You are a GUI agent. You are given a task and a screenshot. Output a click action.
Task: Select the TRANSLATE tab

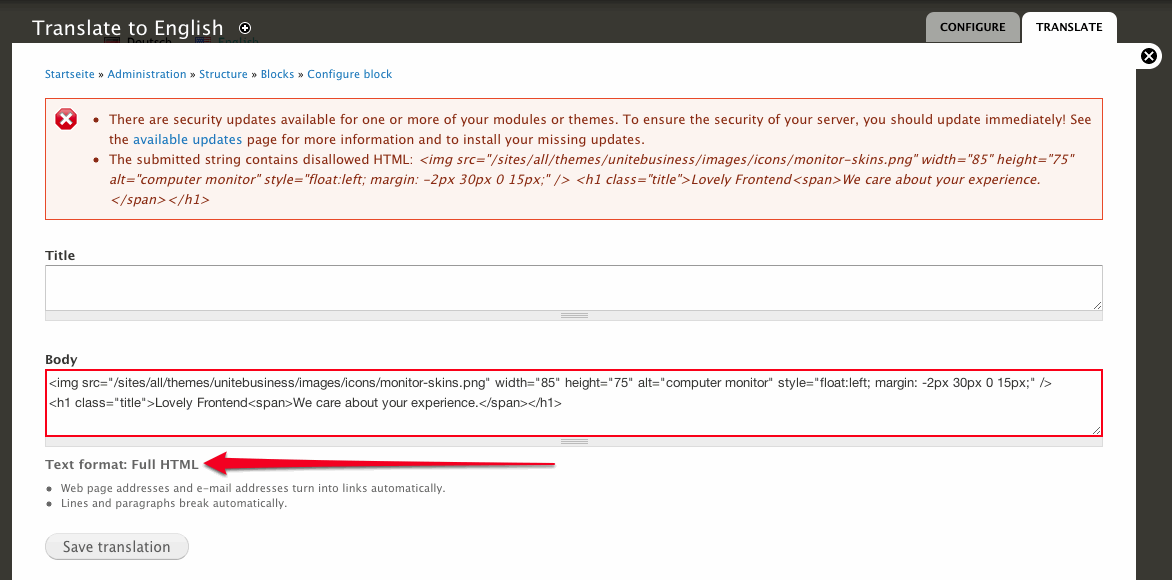[1069, 27]
